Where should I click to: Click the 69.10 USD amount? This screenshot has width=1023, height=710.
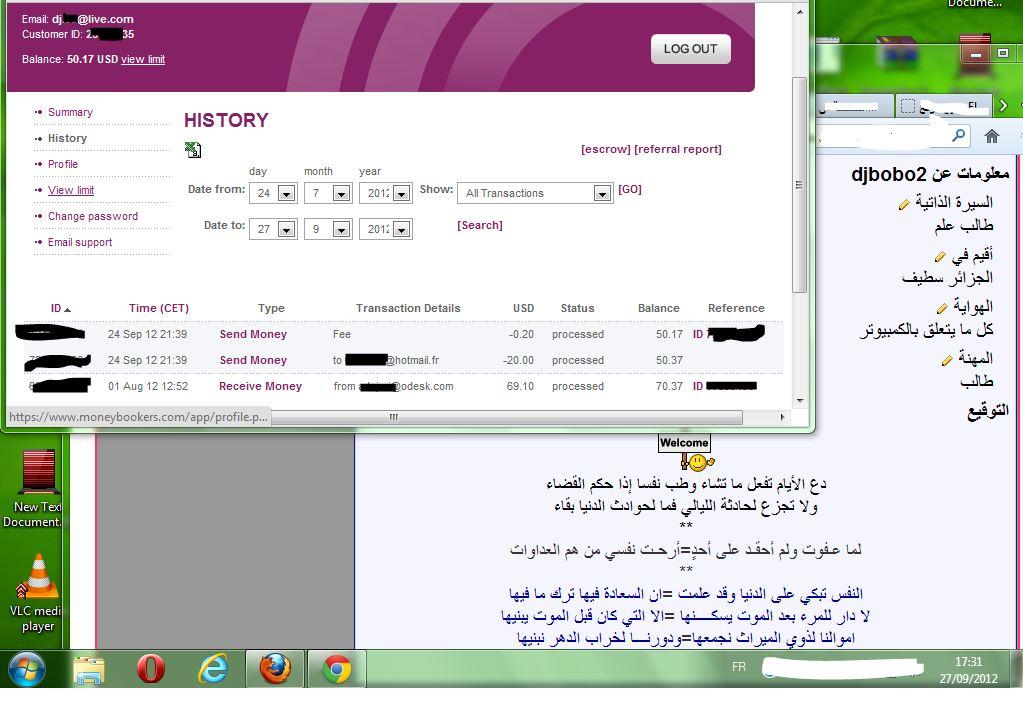pyautogui.click(x=520, y=386)
